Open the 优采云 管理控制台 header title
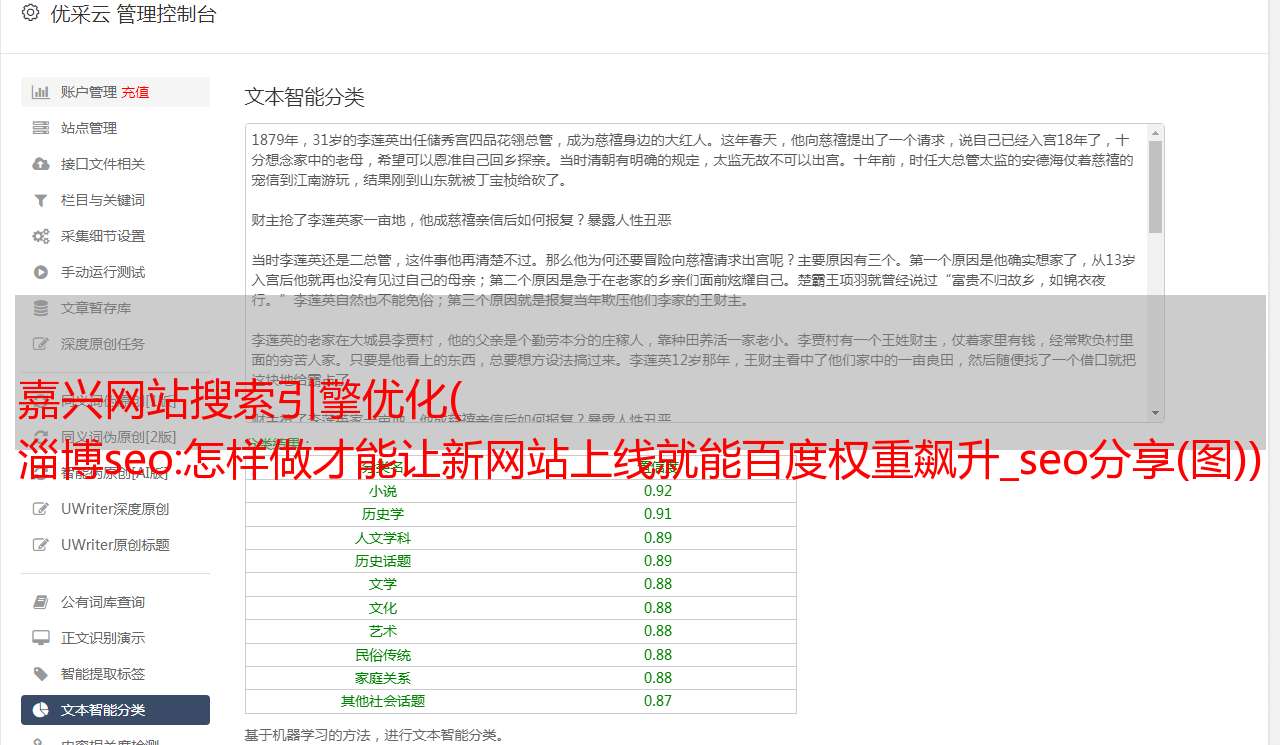This screenshot has width=1280, height=745. [x=133, y=14]
